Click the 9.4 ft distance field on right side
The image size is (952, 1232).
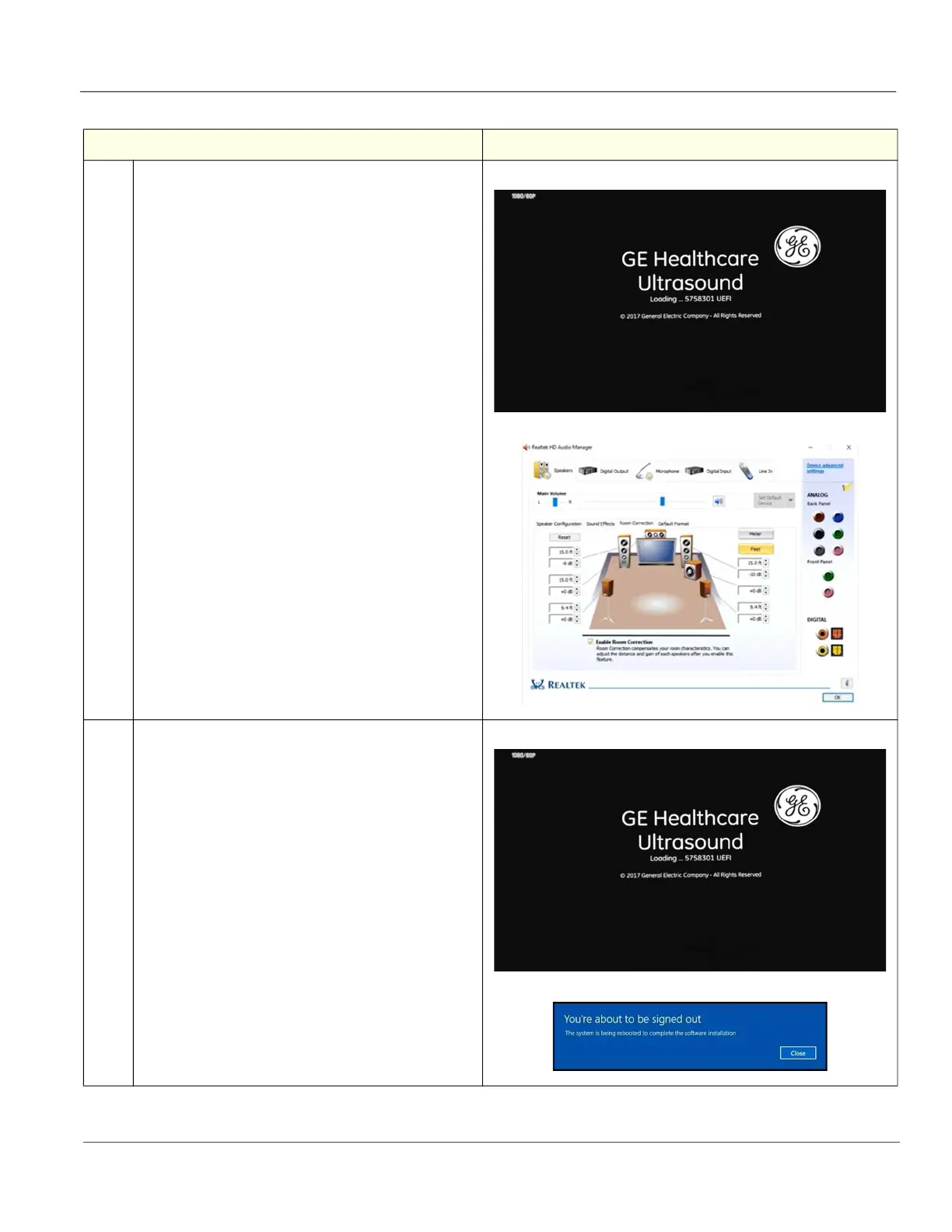coord(750,607)
